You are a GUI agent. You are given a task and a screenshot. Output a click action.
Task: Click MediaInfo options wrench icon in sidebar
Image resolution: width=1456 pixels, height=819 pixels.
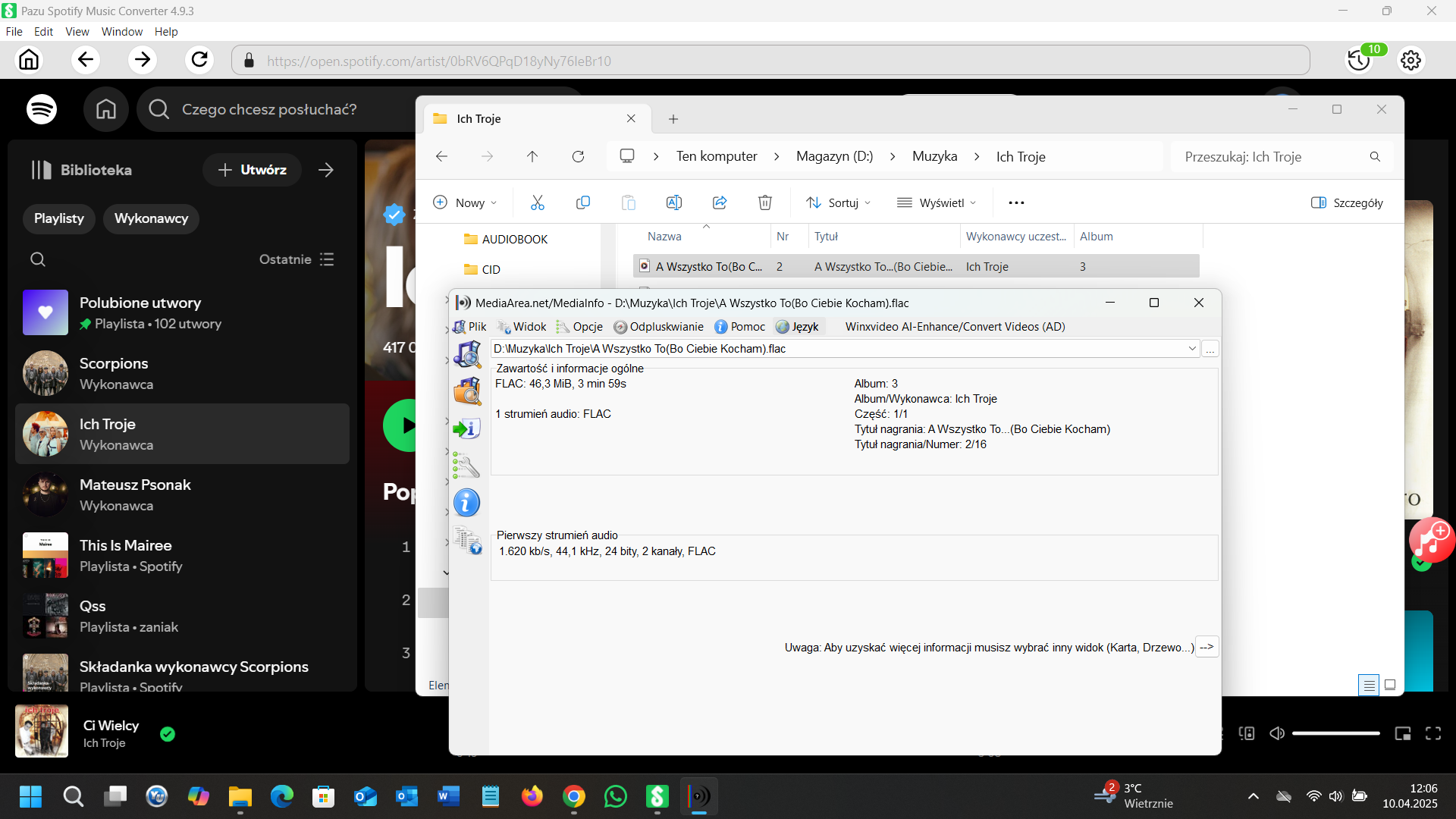pos(467,465)
